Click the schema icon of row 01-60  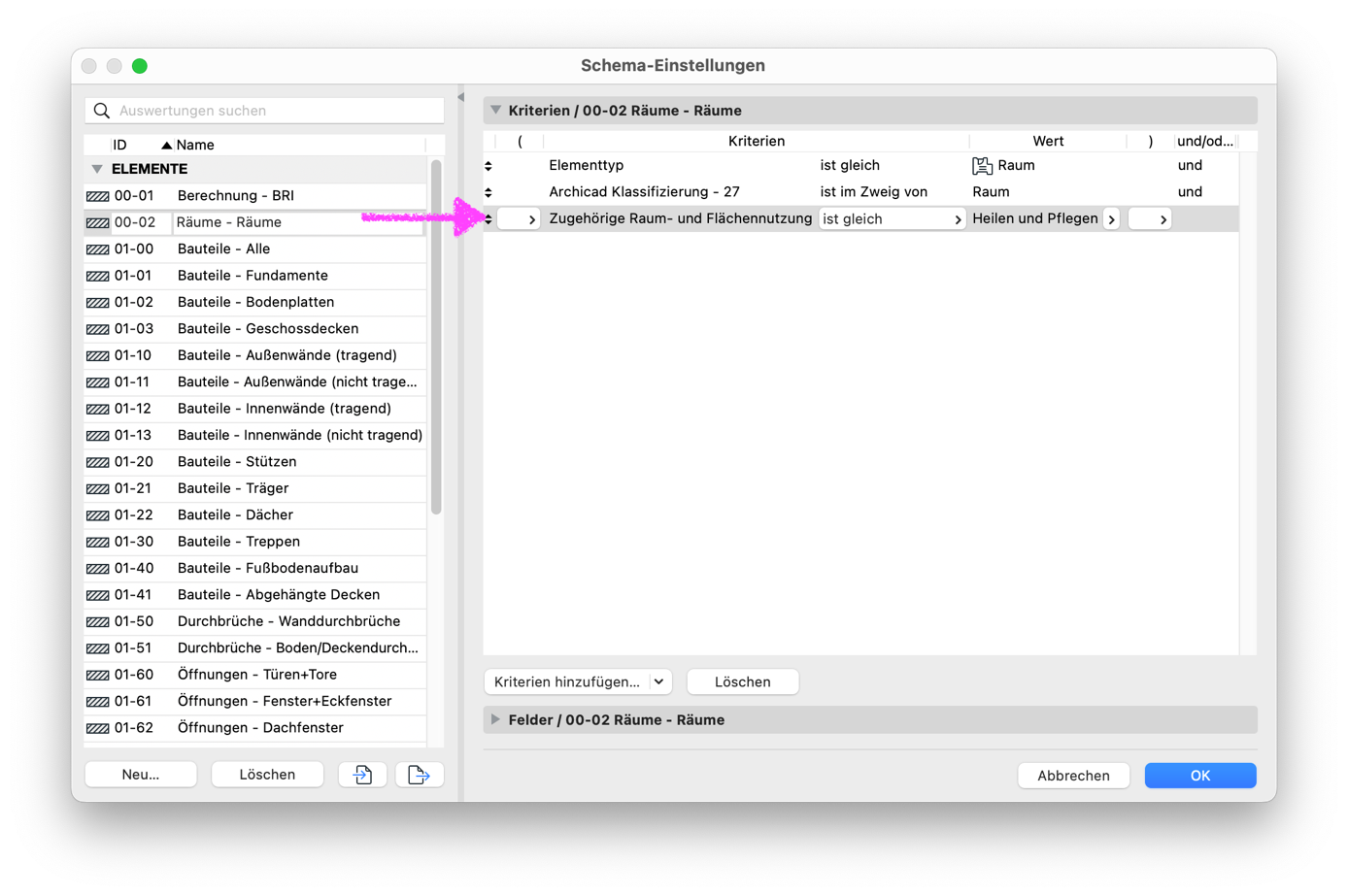pyautogui.click(x=97, y=675)
